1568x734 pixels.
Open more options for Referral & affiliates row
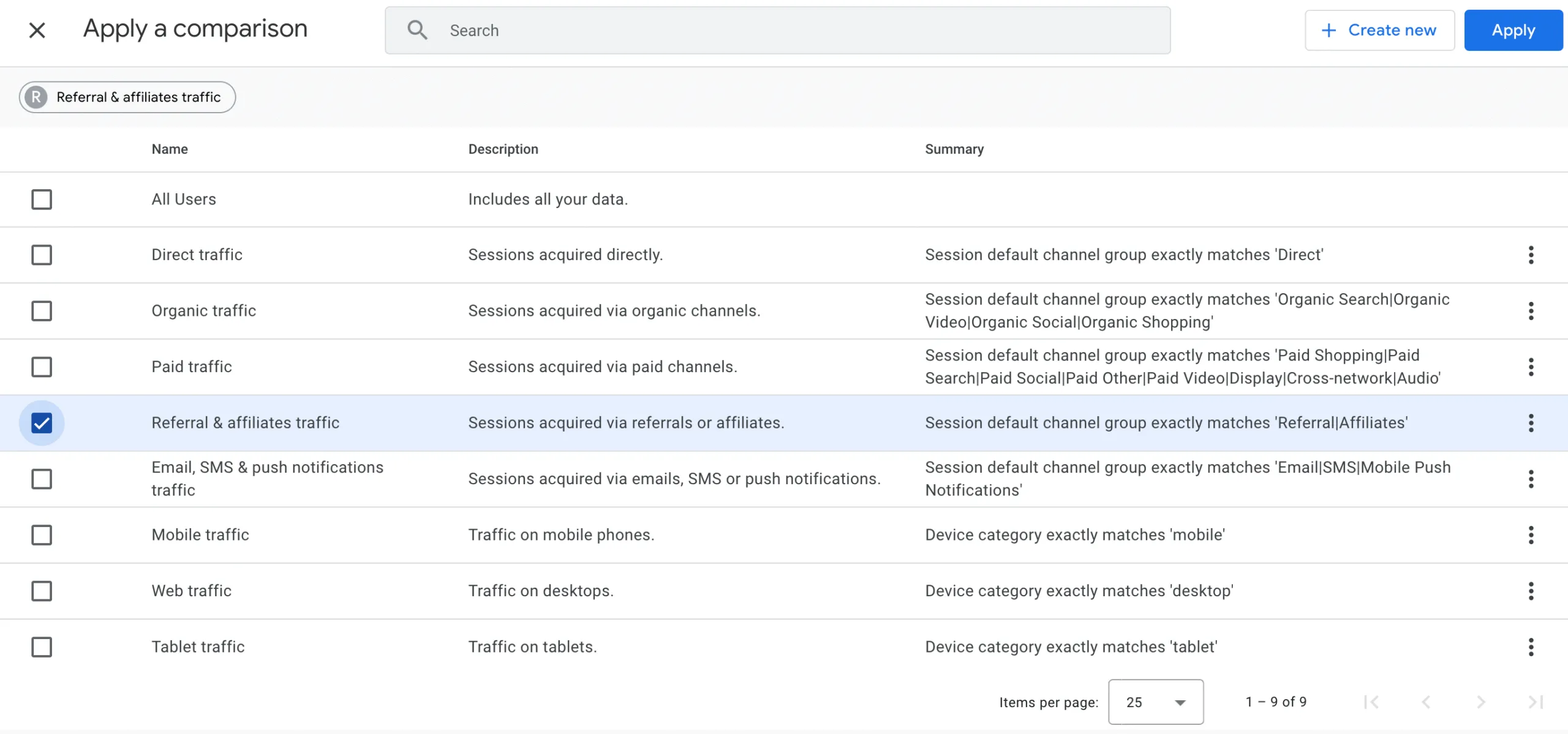(1531, 423)
